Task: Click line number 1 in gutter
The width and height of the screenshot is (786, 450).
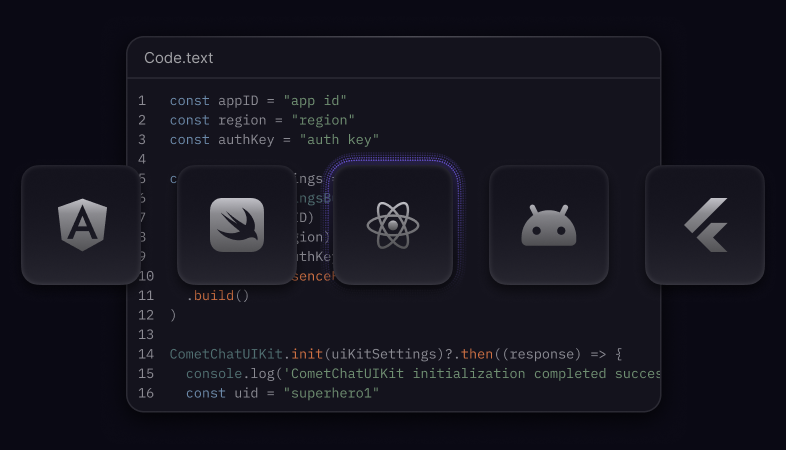Action: tap(142, 101)
